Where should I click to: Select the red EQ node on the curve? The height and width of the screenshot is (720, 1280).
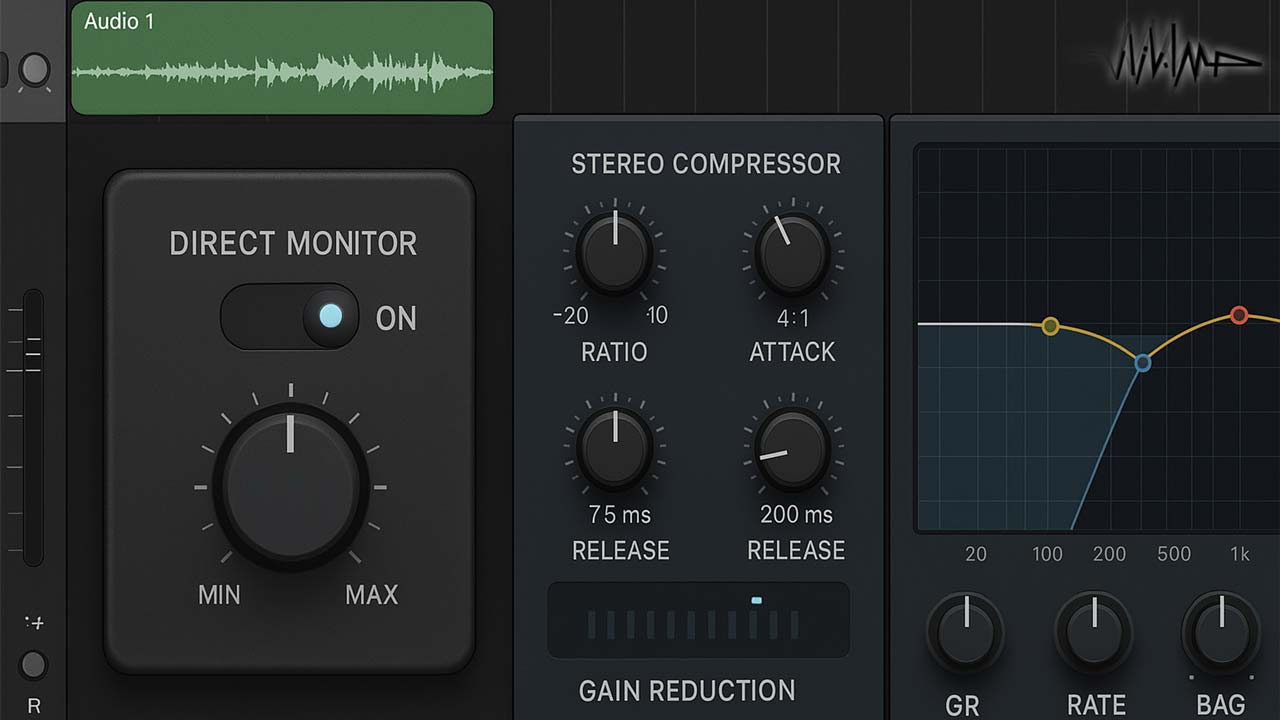coord(1239,316)
